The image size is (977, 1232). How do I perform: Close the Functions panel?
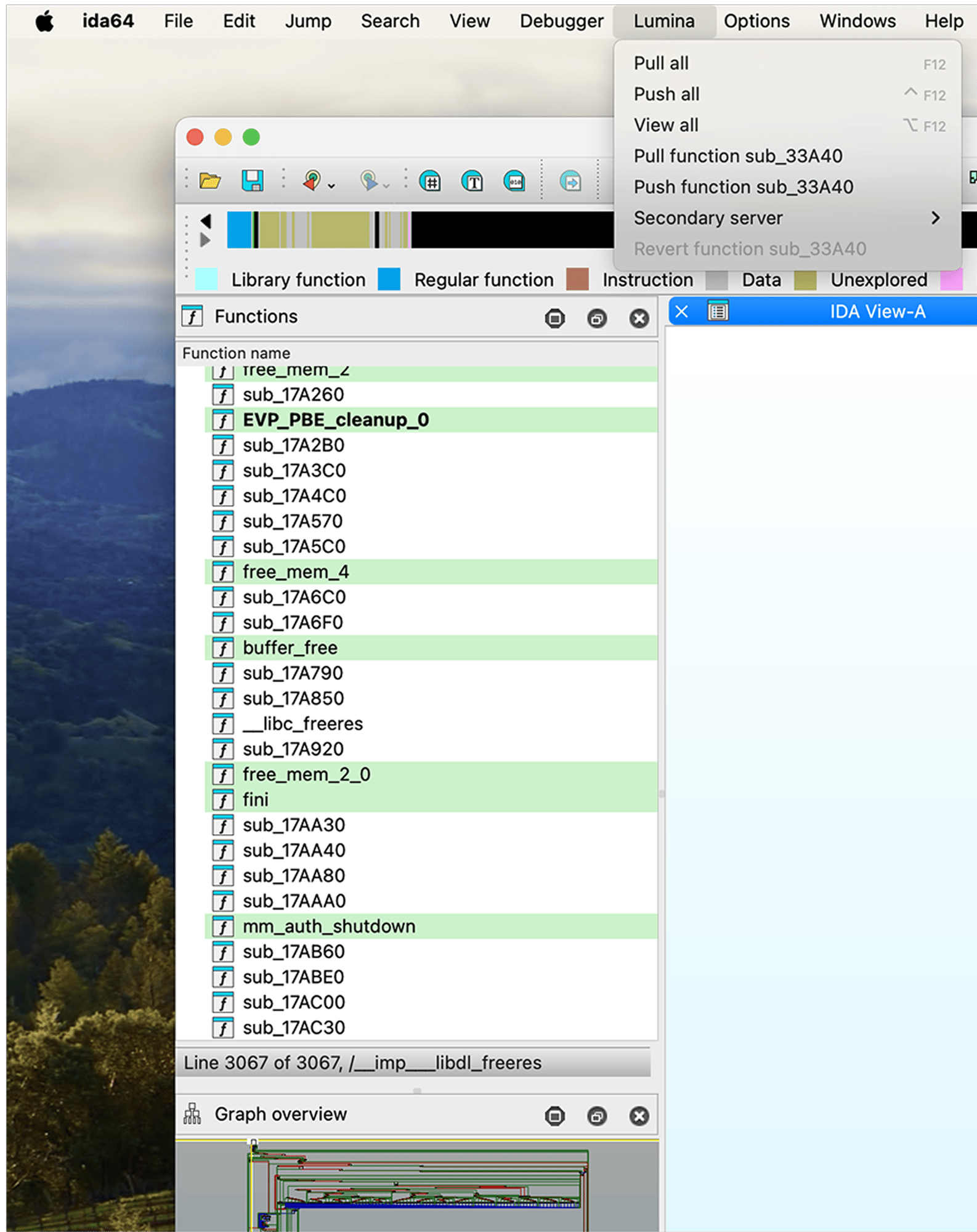click(639, 318)
